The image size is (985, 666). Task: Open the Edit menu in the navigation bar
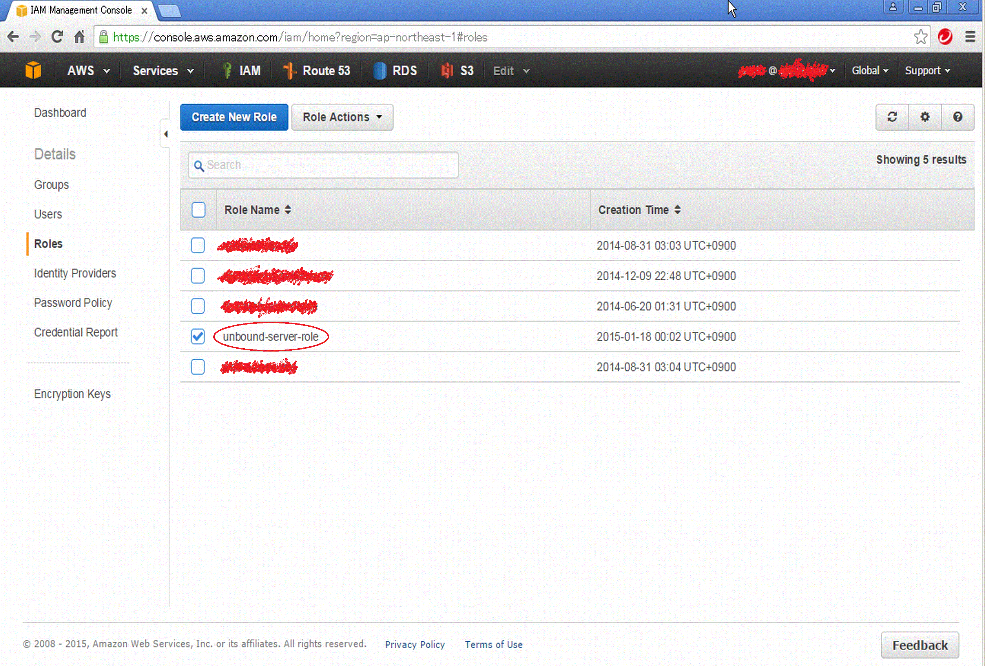click(509, 71)
